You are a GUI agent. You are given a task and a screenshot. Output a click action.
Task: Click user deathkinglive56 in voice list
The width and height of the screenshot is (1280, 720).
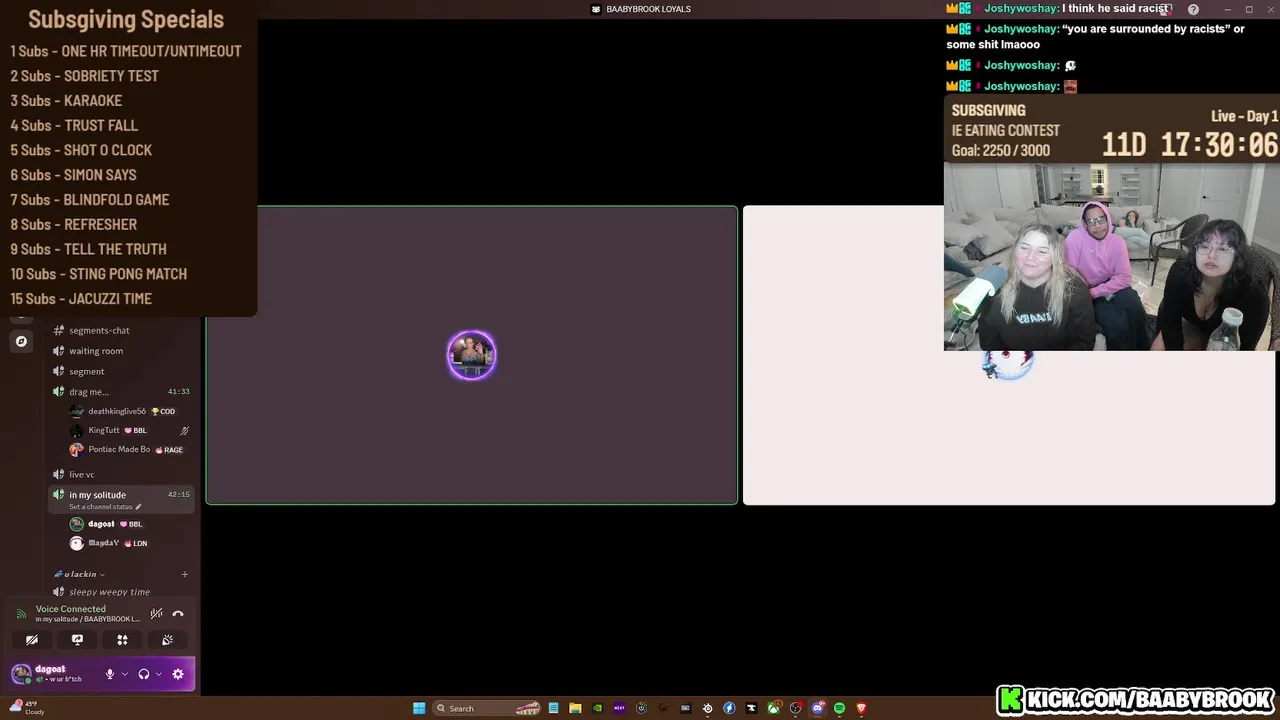tap(117, 411)
